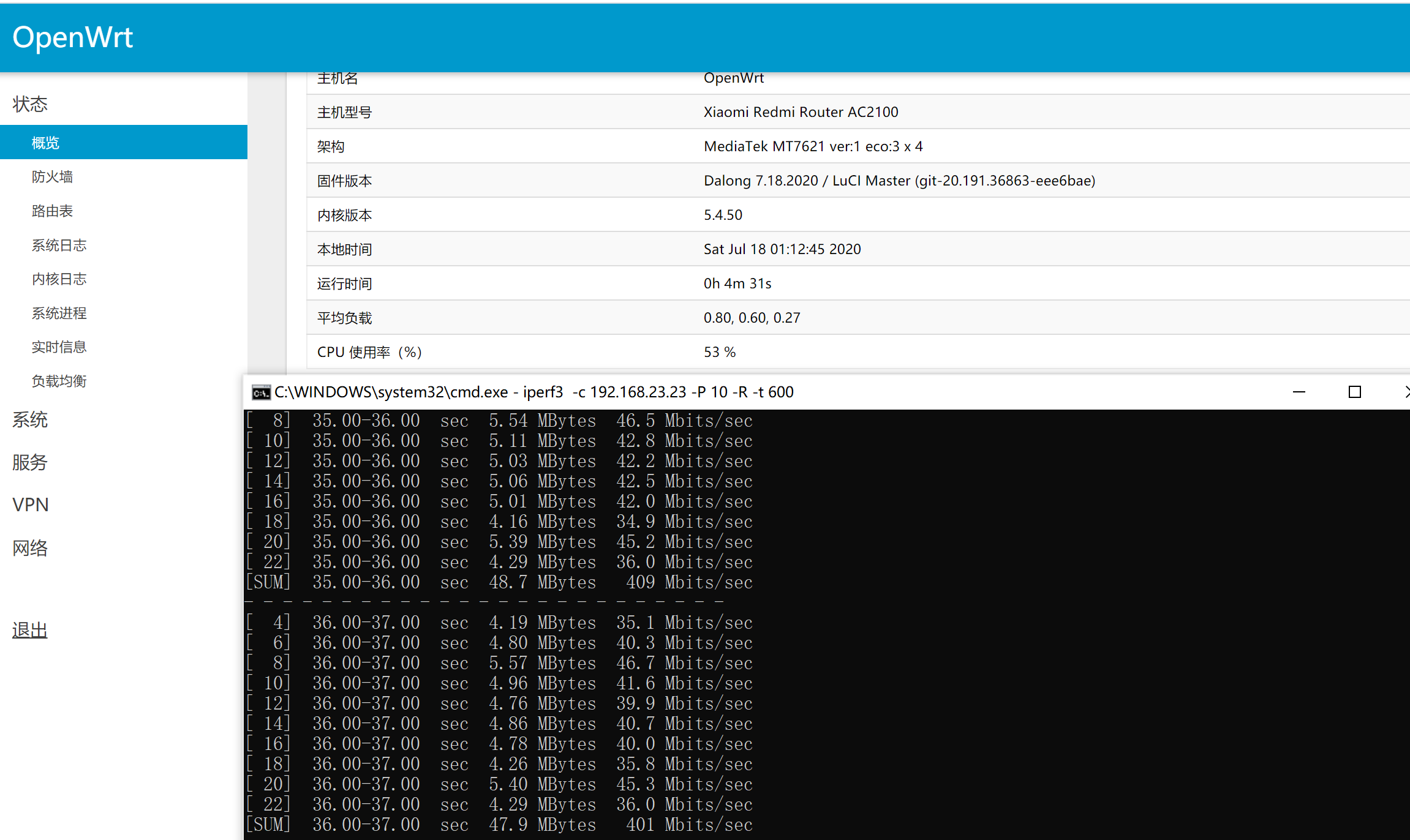Viewport: 1410px width, 840px height.
Task: Click the 34.9 Mbits/sec terminal line
Action: tap(499, 521)
